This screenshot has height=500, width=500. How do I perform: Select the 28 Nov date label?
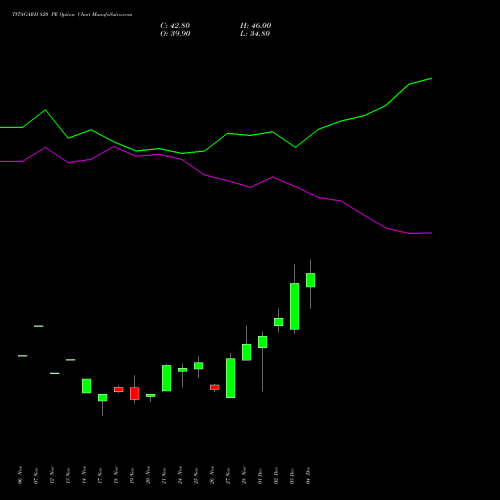click(x=244, y=475)
